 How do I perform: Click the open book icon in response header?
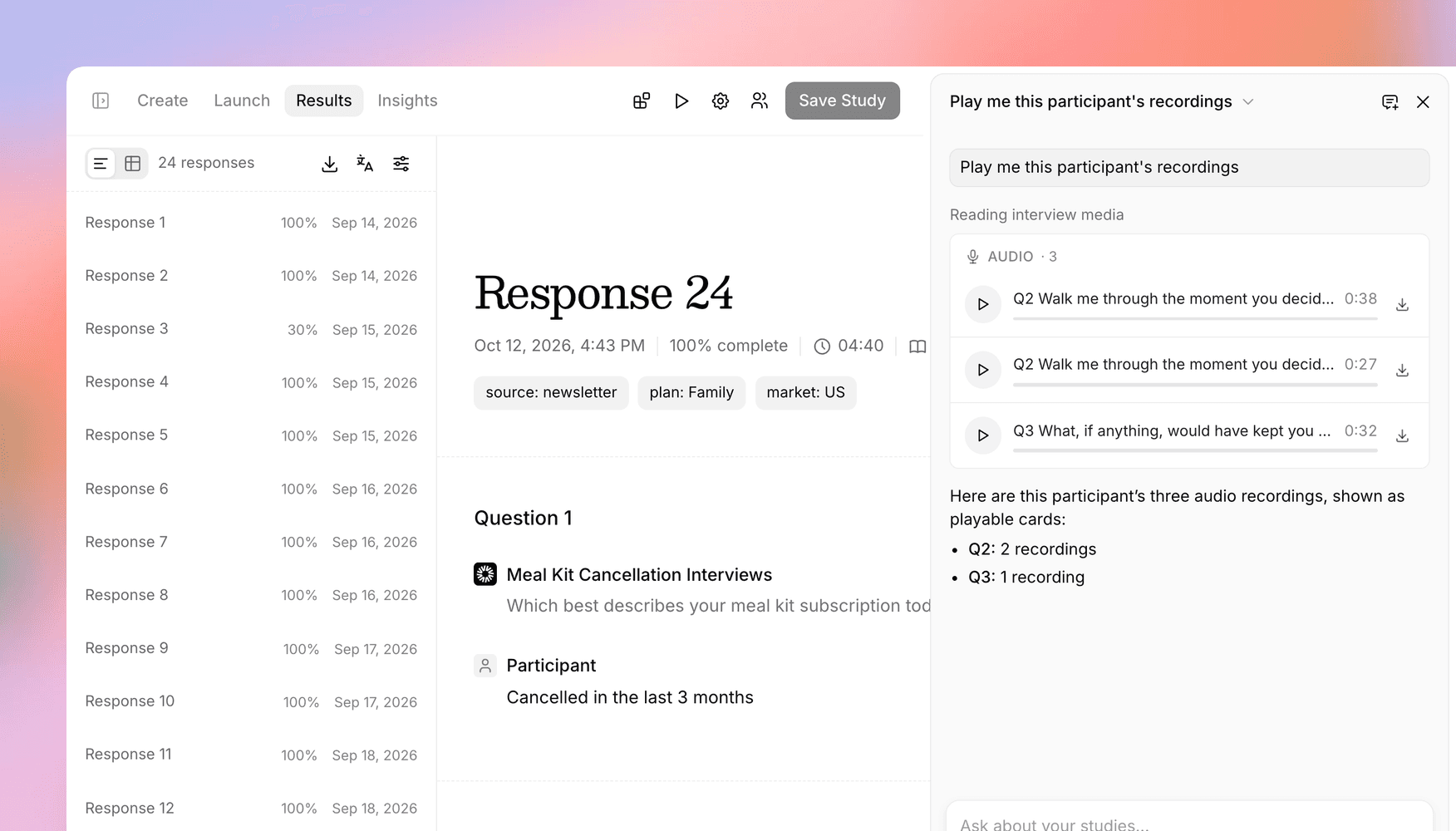(917, 347)
